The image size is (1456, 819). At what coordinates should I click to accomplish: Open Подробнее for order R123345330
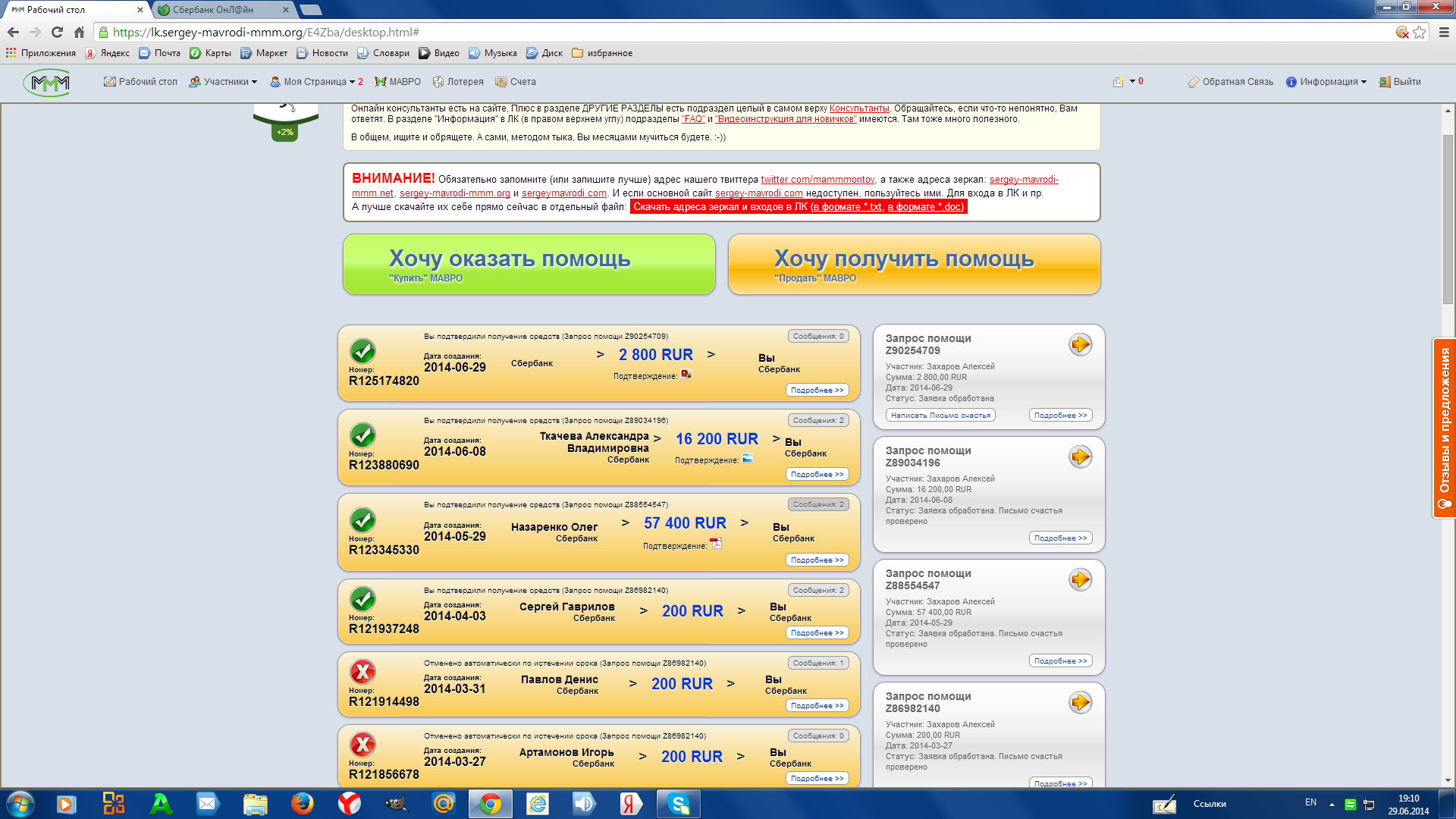(x=817, y=560)
